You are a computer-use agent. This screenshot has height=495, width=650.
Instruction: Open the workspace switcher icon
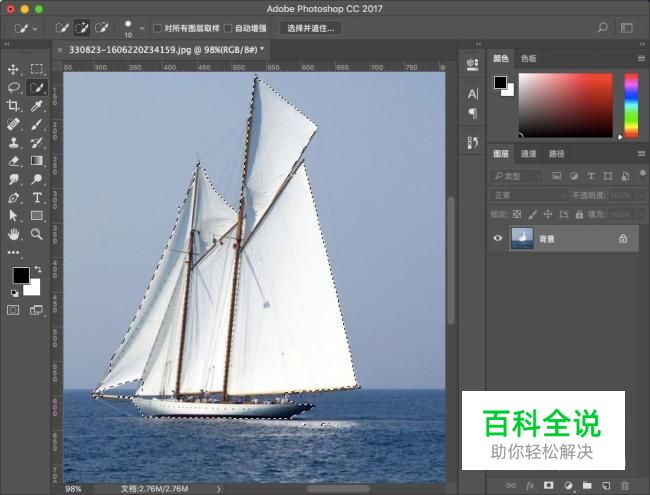626,28
